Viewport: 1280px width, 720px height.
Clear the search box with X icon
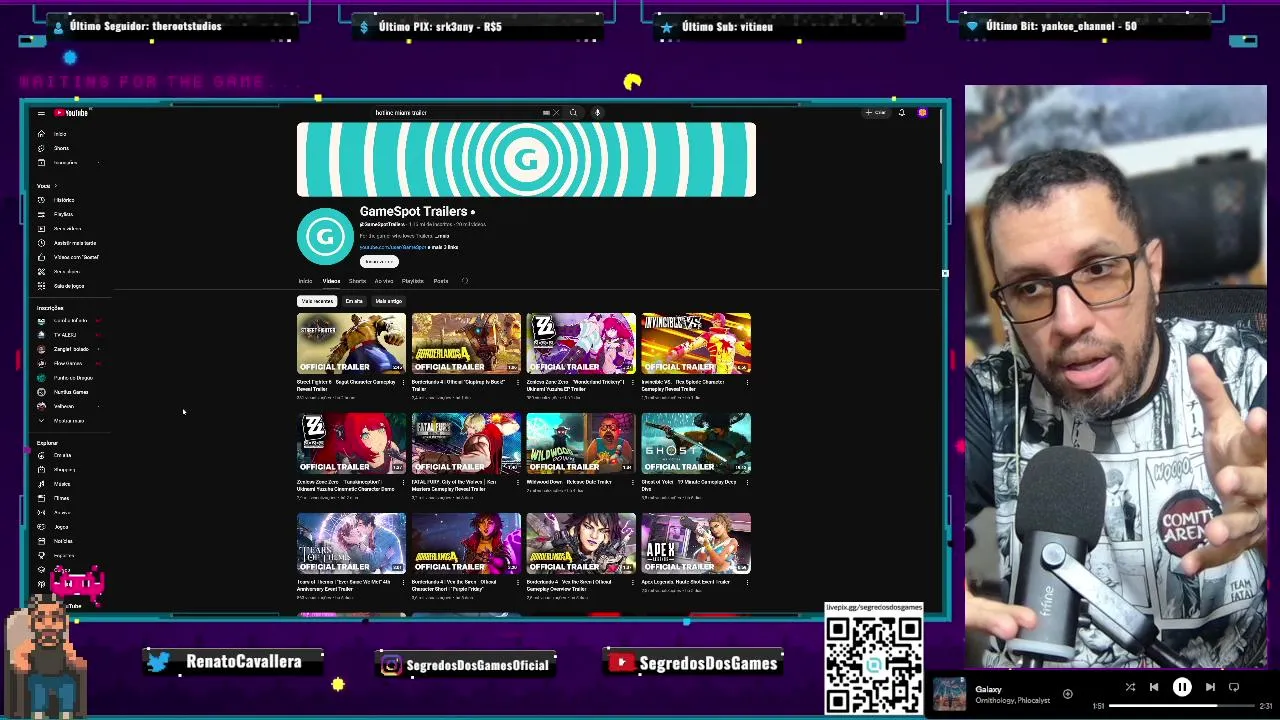click(556, 113)
